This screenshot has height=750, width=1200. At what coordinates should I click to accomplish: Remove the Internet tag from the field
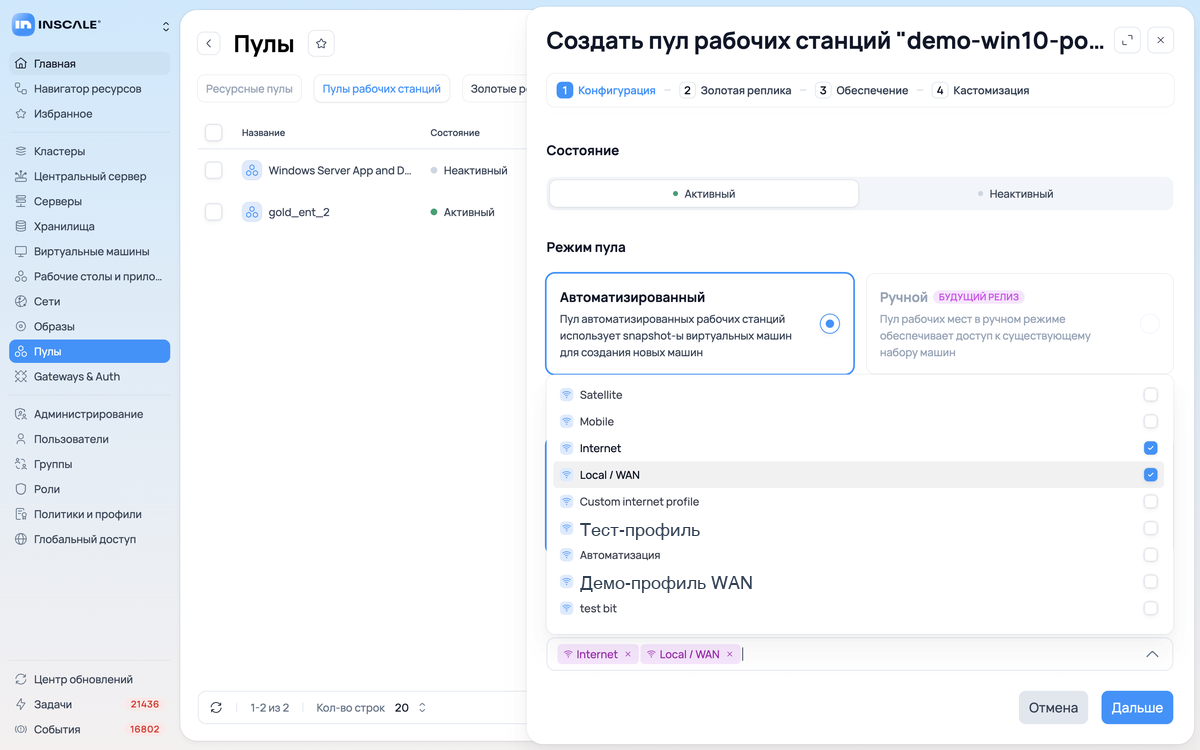[628, 654]
